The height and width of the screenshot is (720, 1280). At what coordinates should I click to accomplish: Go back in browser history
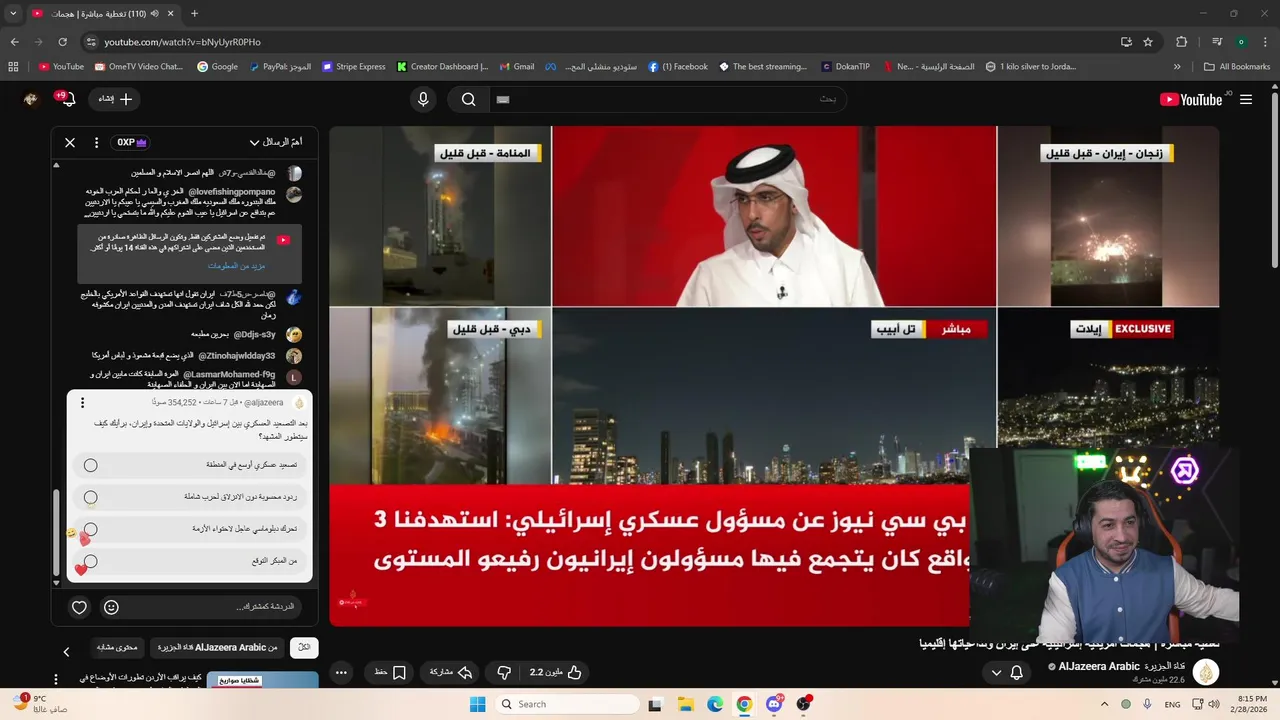(x=14, y=42)
